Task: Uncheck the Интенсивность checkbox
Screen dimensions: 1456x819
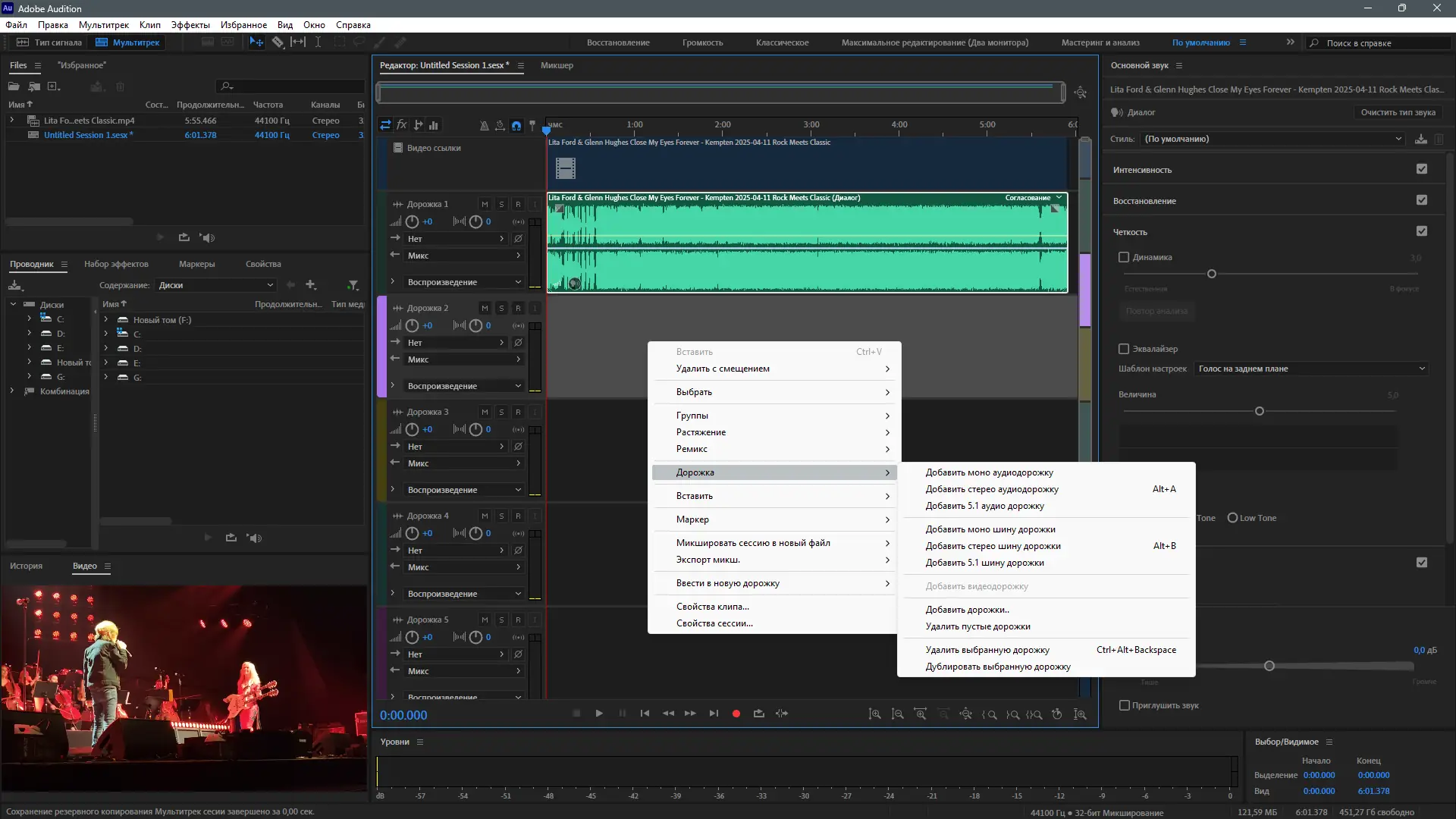Action: [1422, 169]
